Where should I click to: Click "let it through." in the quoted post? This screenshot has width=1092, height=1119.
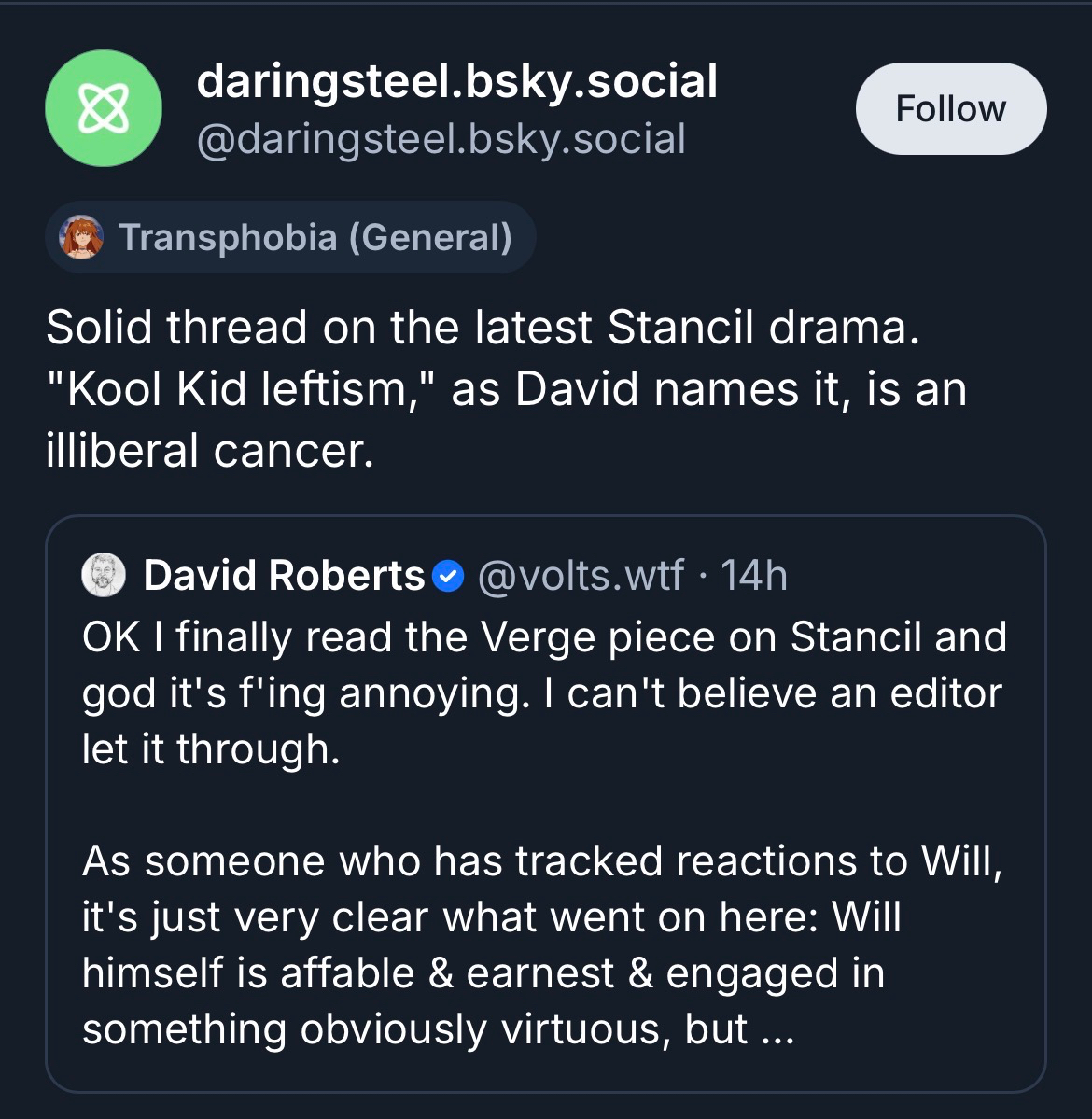click(211, 749)
